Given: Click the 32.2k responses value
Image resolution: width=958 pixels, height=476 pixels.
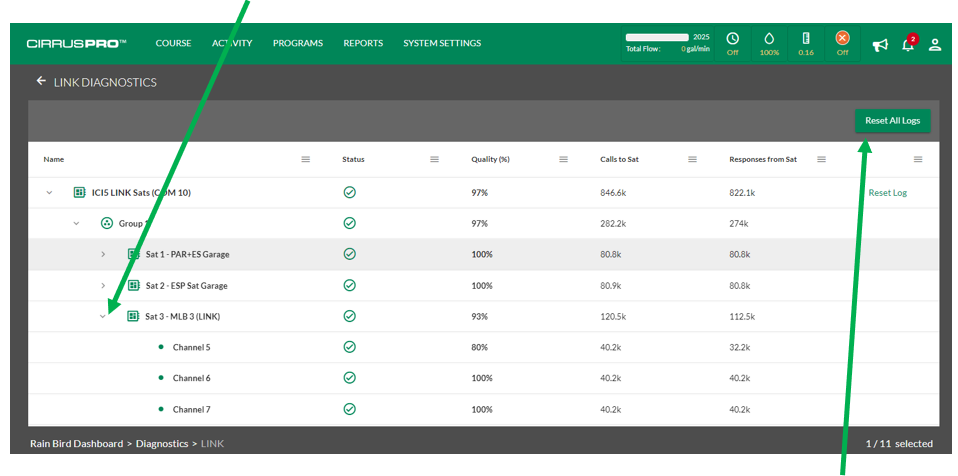Looking at the screenshot, I should tap(739, 347).
